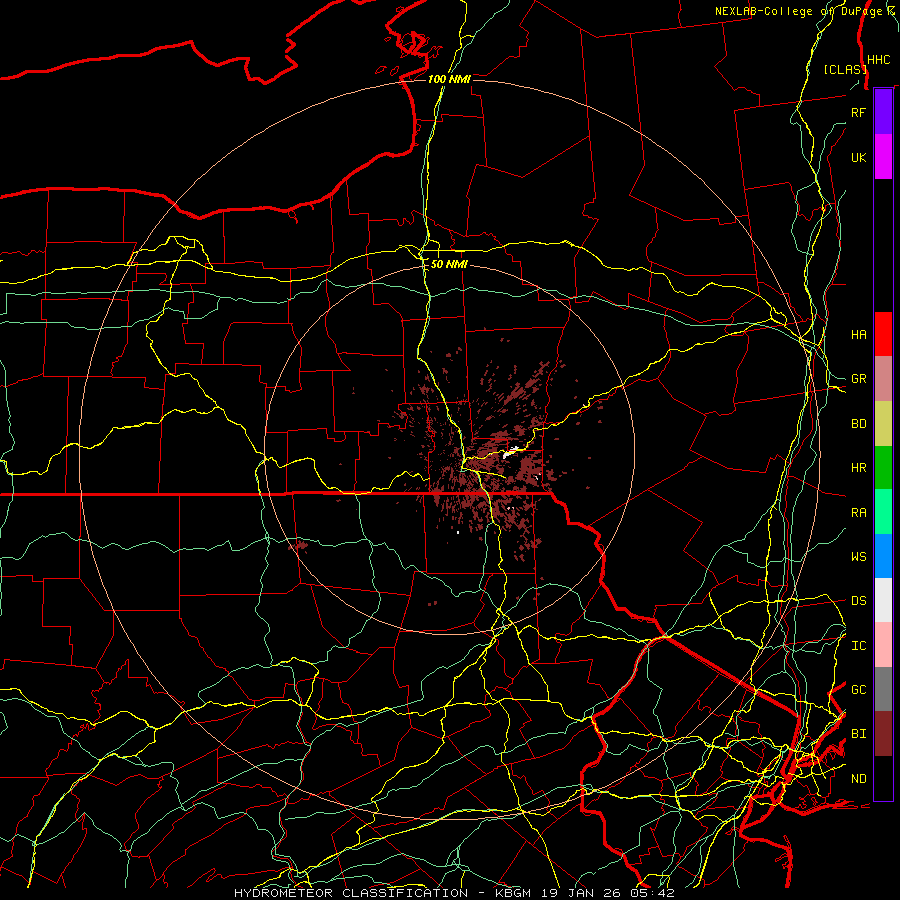Click the "DS" legend label

tap(858, 601)
